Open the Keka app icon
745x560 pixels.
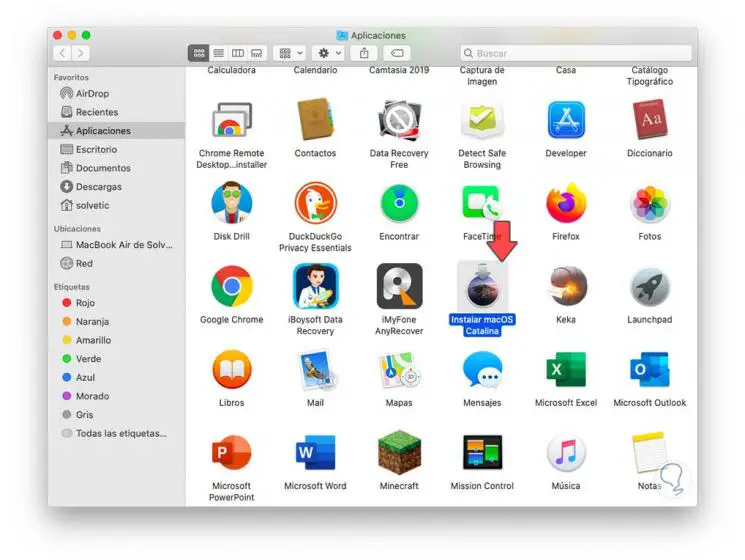click(566, 286)
